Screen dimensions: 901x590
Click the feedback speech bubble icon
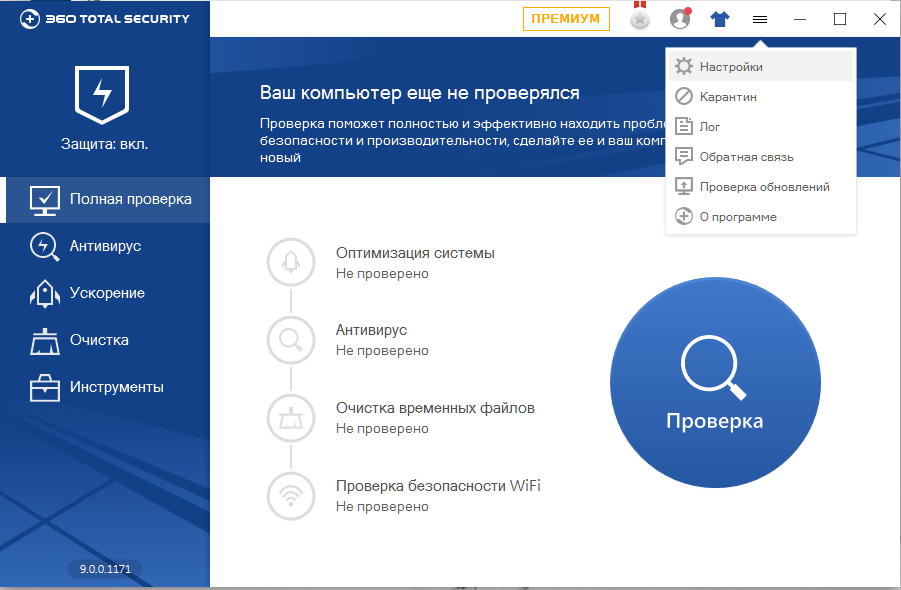click(x=684, y=156)
